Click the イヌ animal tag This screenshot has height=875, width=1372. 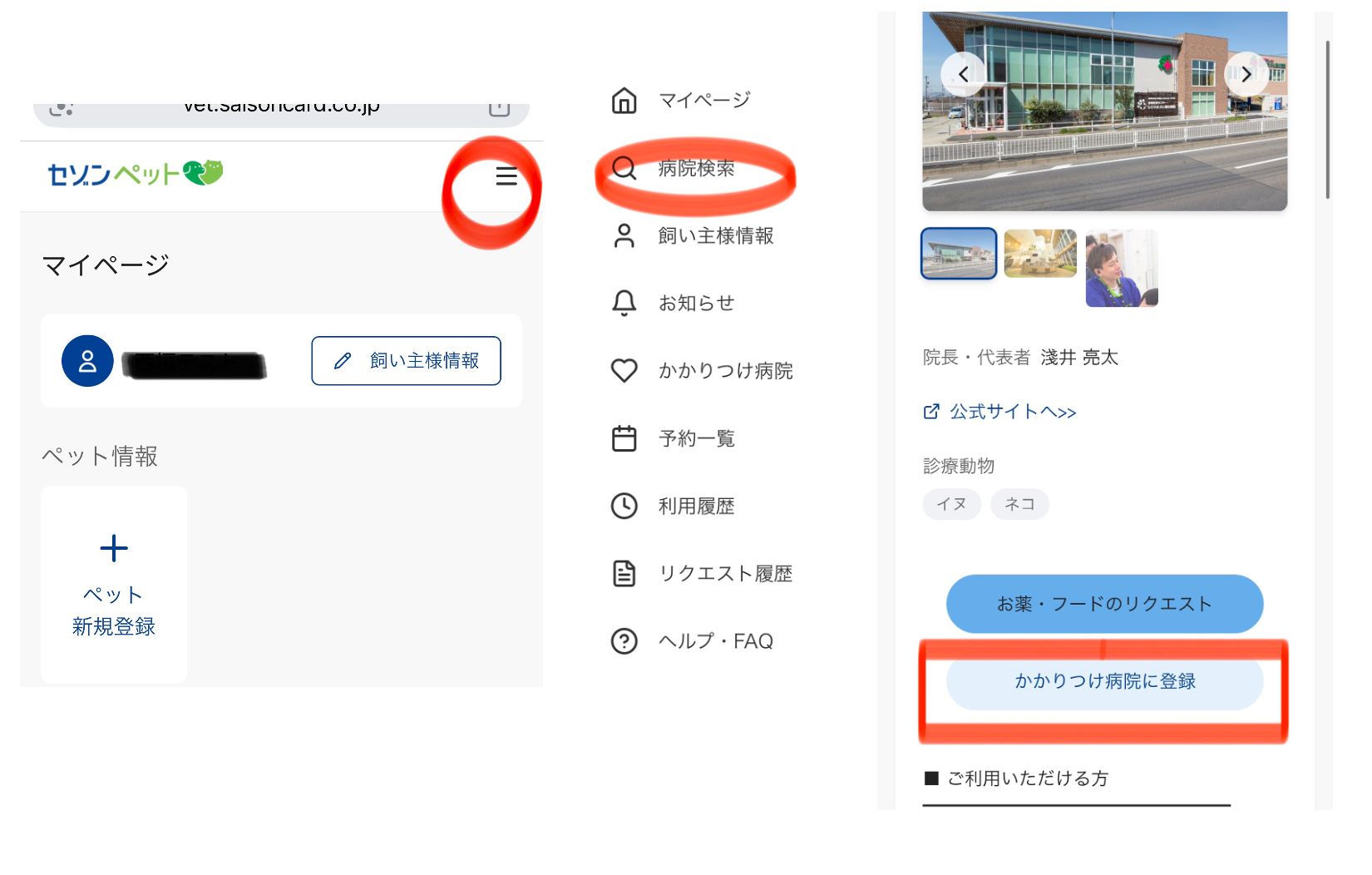point(952,504)
